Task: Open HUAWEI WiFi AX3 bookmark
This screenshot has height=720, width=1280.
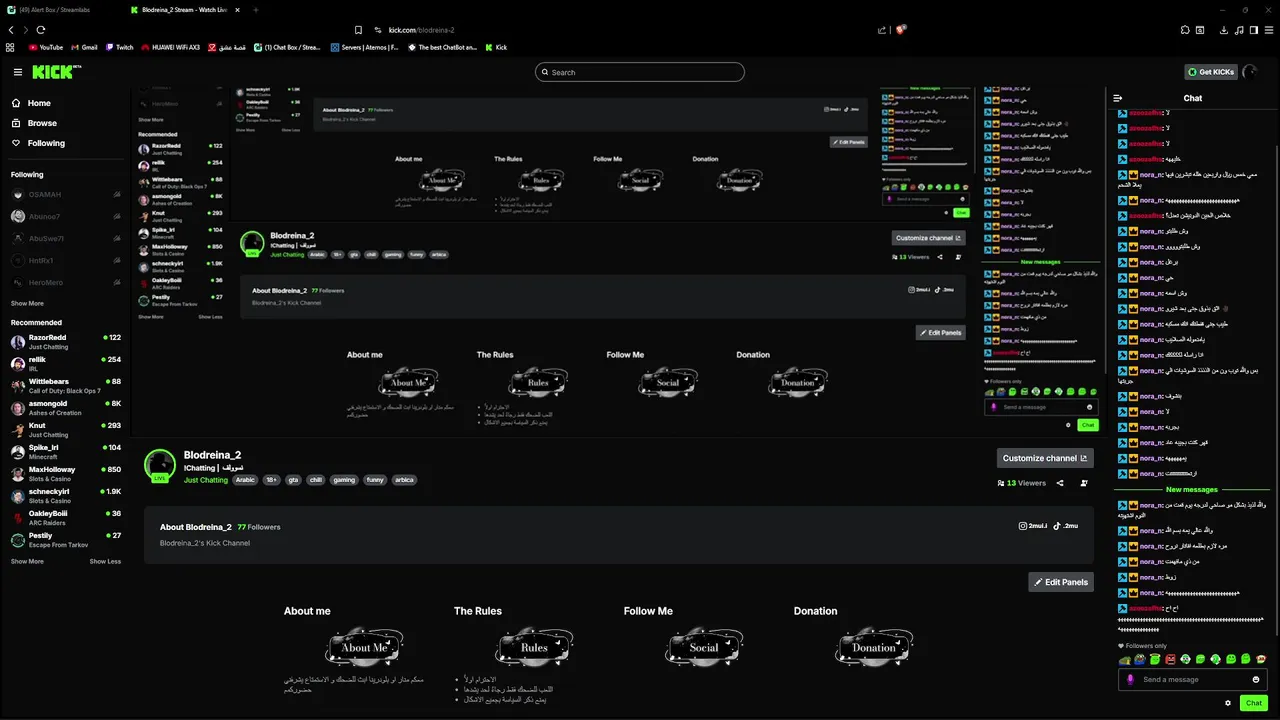Action: tap(171, 47)
